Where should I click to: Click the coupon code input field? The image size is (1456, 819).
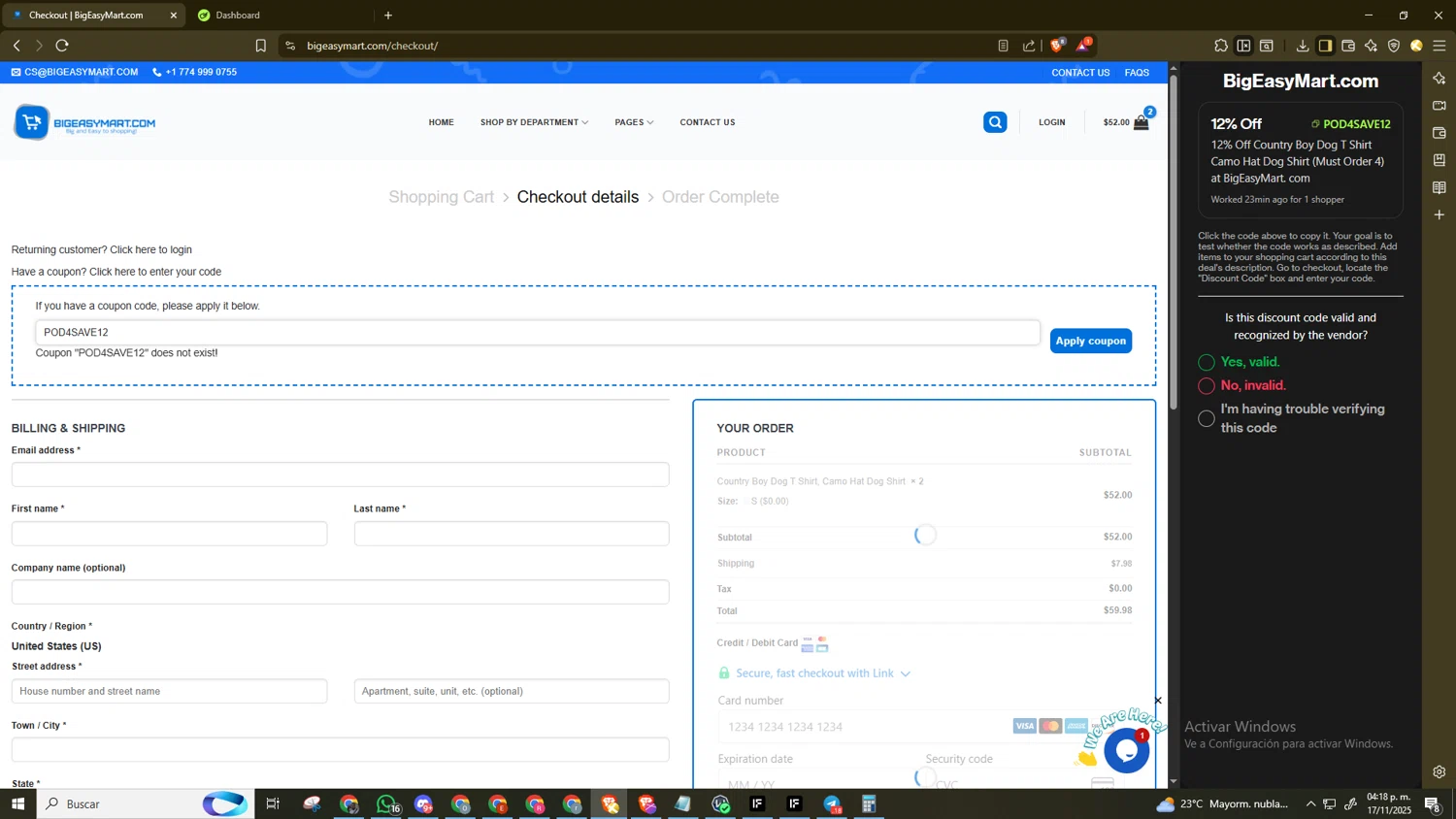(538, 333)
